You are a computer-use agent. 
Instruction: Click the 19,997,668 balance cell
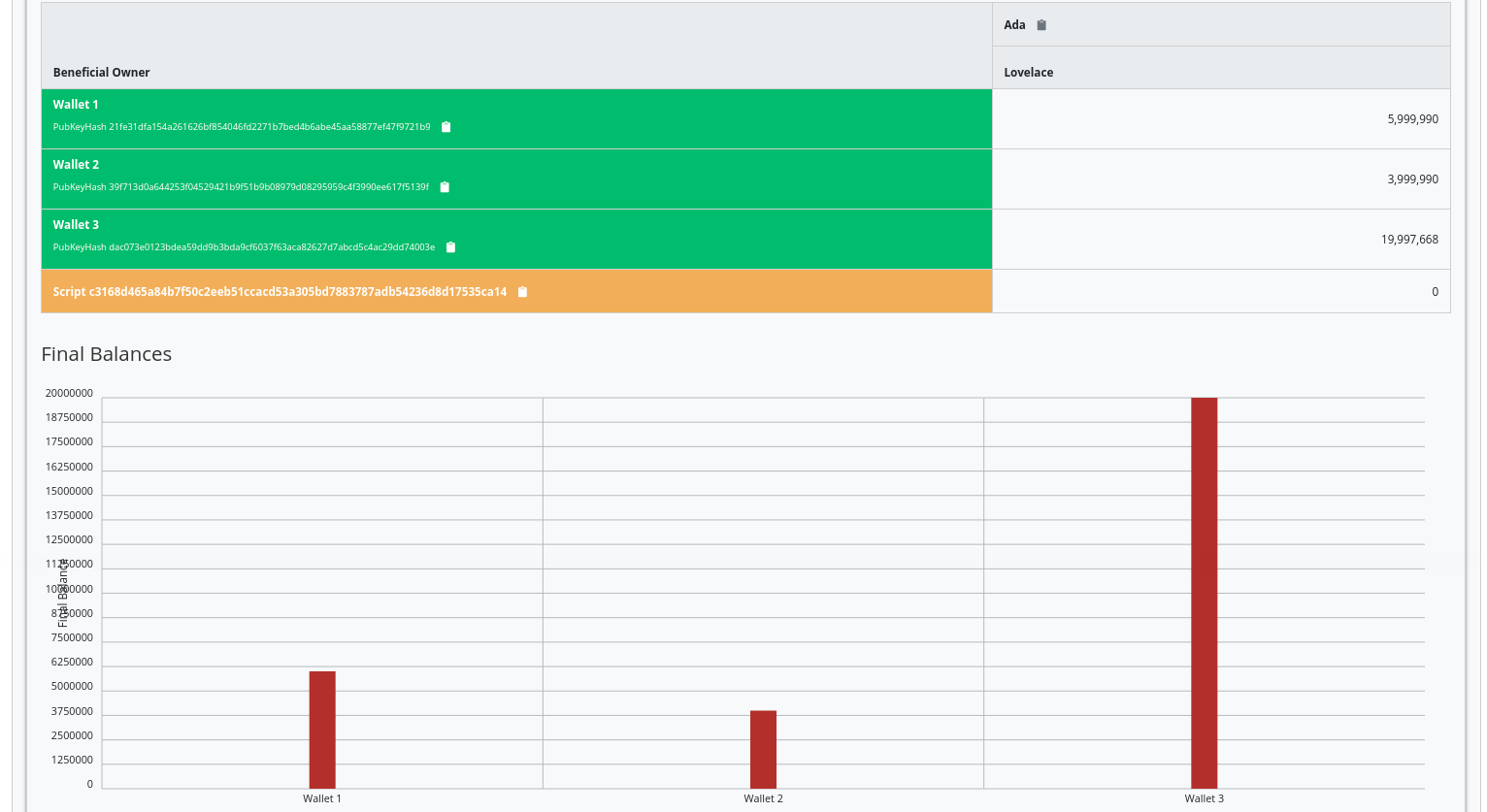coord(1409,240)
